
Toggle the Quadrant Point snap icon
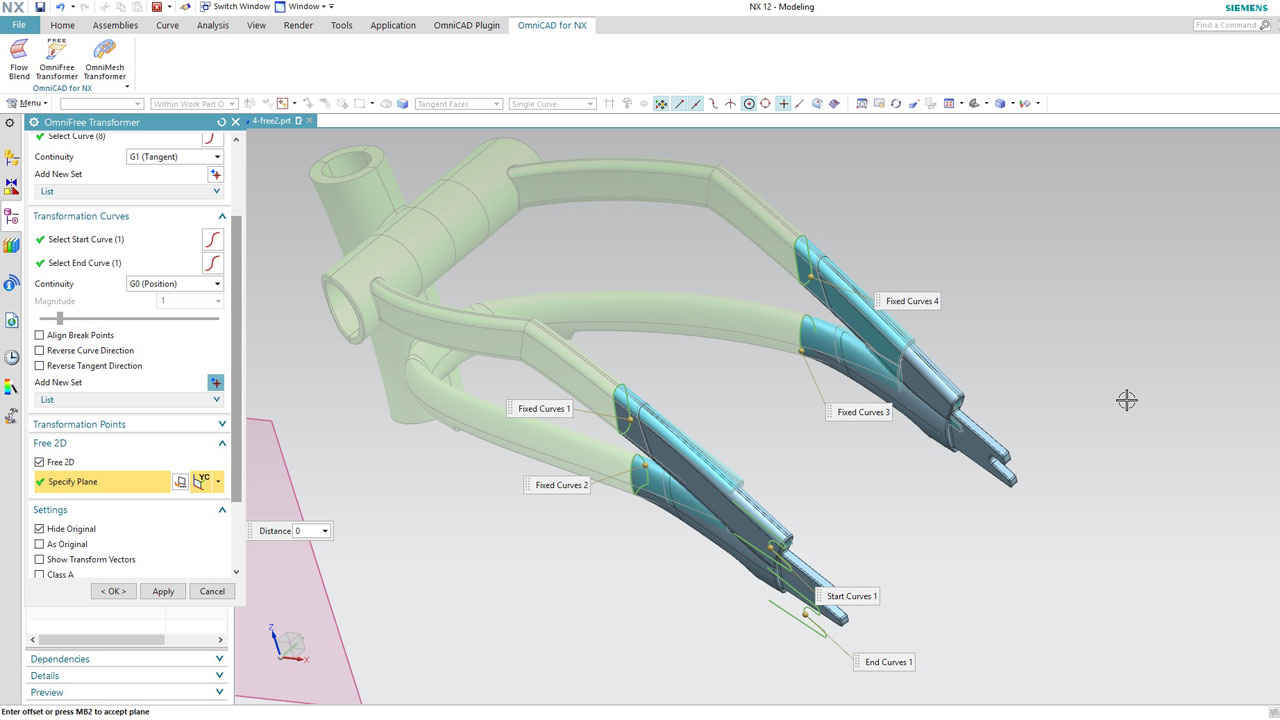point(765,104)
